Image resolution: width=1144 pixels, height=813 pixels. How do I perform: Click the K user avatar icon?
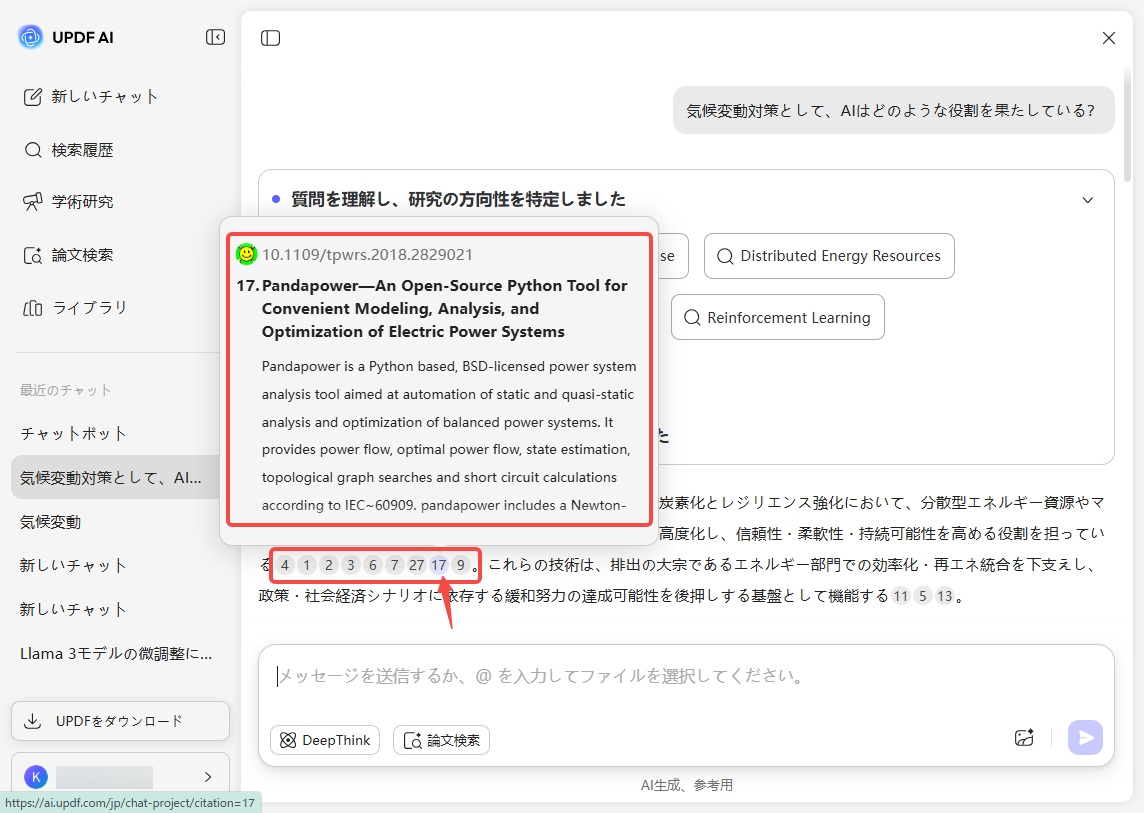point(36,777)
